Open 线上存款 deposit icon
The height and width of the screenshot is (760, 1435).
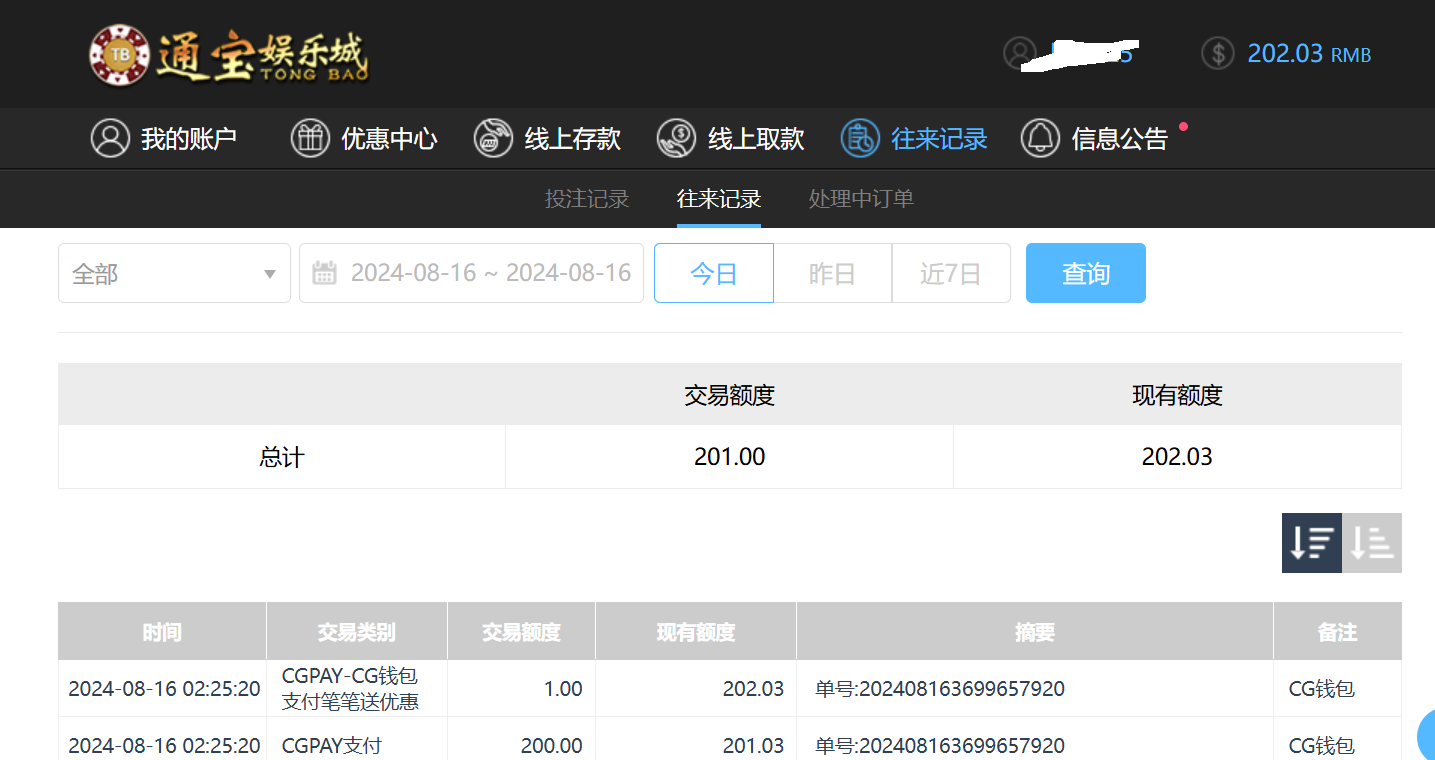pyautogui.click(x=493, y=138)
